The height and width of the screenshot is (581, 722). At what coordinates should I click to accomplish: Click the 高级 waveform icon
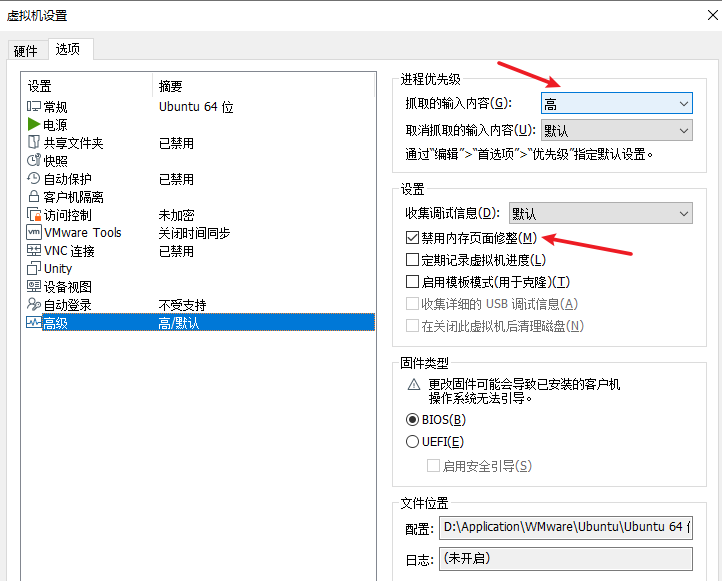(x=34, y=322)
